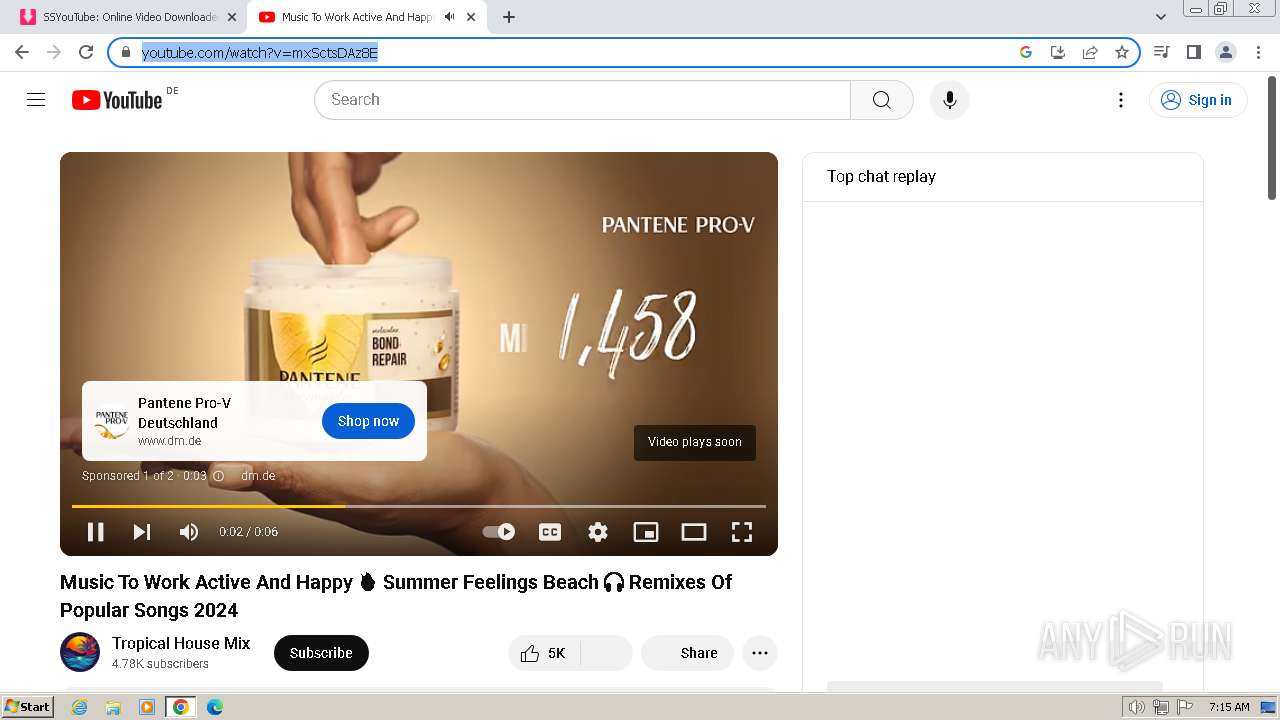Toggle the browser side panel

click(1193, 52)
